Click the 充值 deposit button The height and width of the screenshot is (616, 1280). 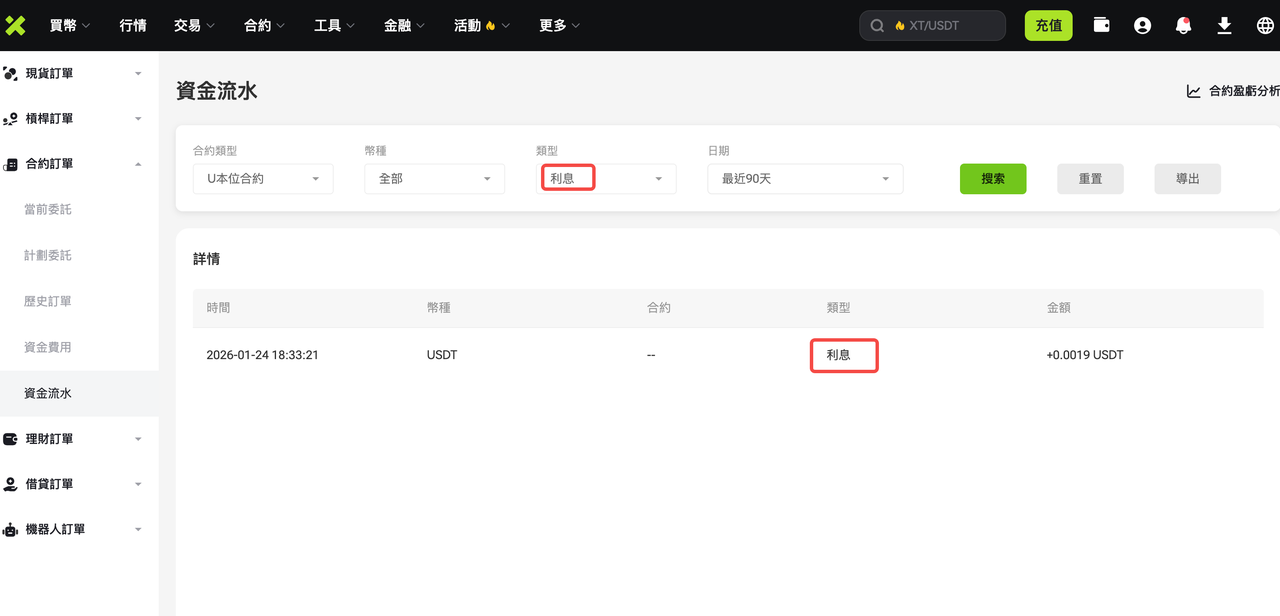1048,26
